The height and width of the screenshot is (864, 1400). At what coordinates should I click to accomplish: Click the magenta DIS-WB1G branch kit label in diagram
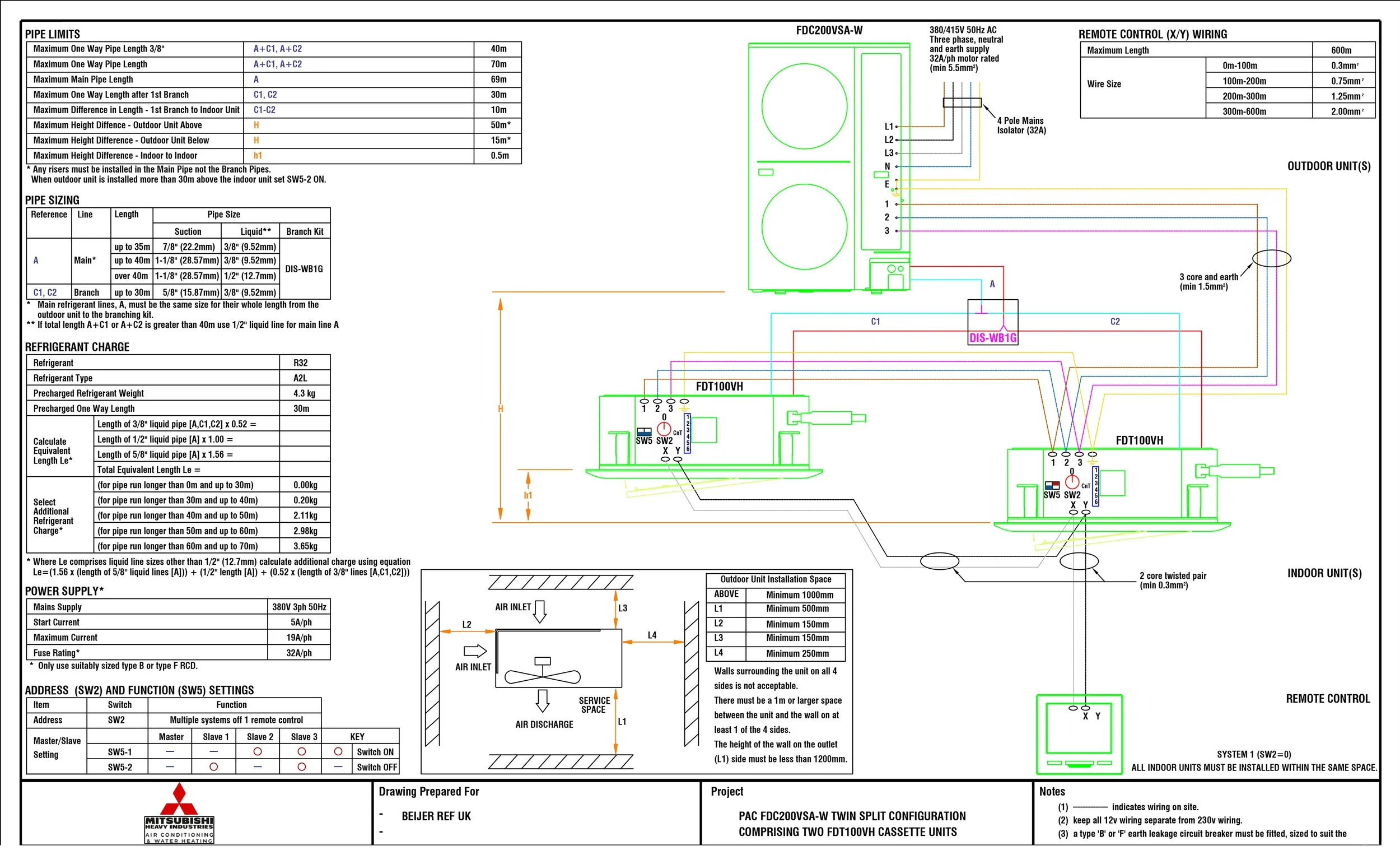(x=993, y=338)
